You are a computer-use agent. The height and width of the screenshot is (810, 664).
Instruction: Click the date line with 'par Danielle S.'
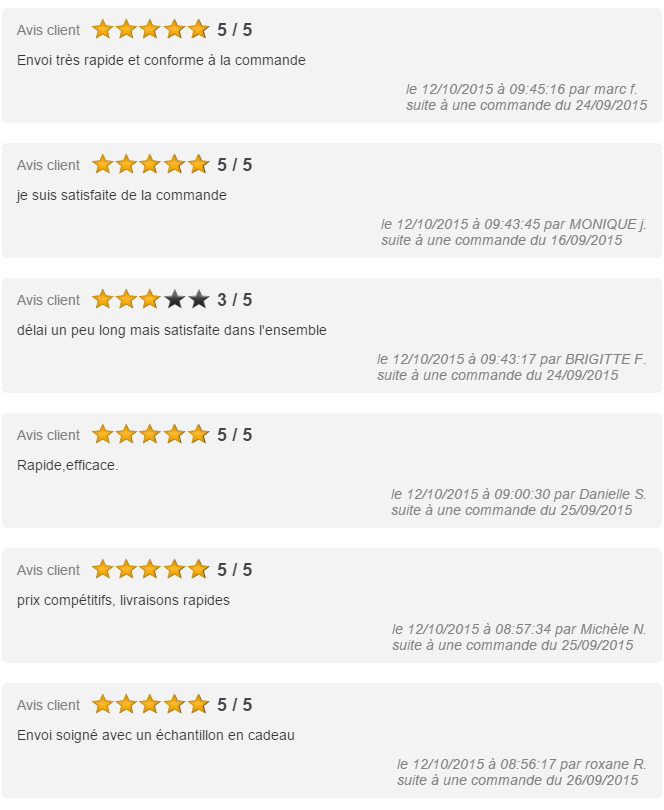(x=519, y=494)
